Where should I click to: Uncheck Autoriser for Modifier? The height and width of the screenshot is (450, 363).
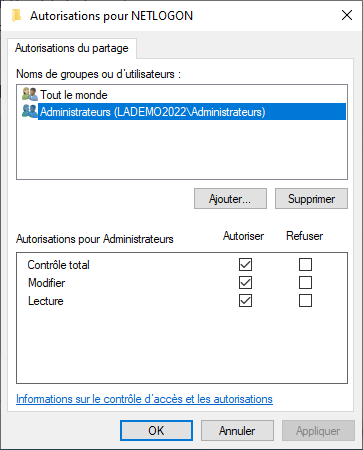coord(245,283)
